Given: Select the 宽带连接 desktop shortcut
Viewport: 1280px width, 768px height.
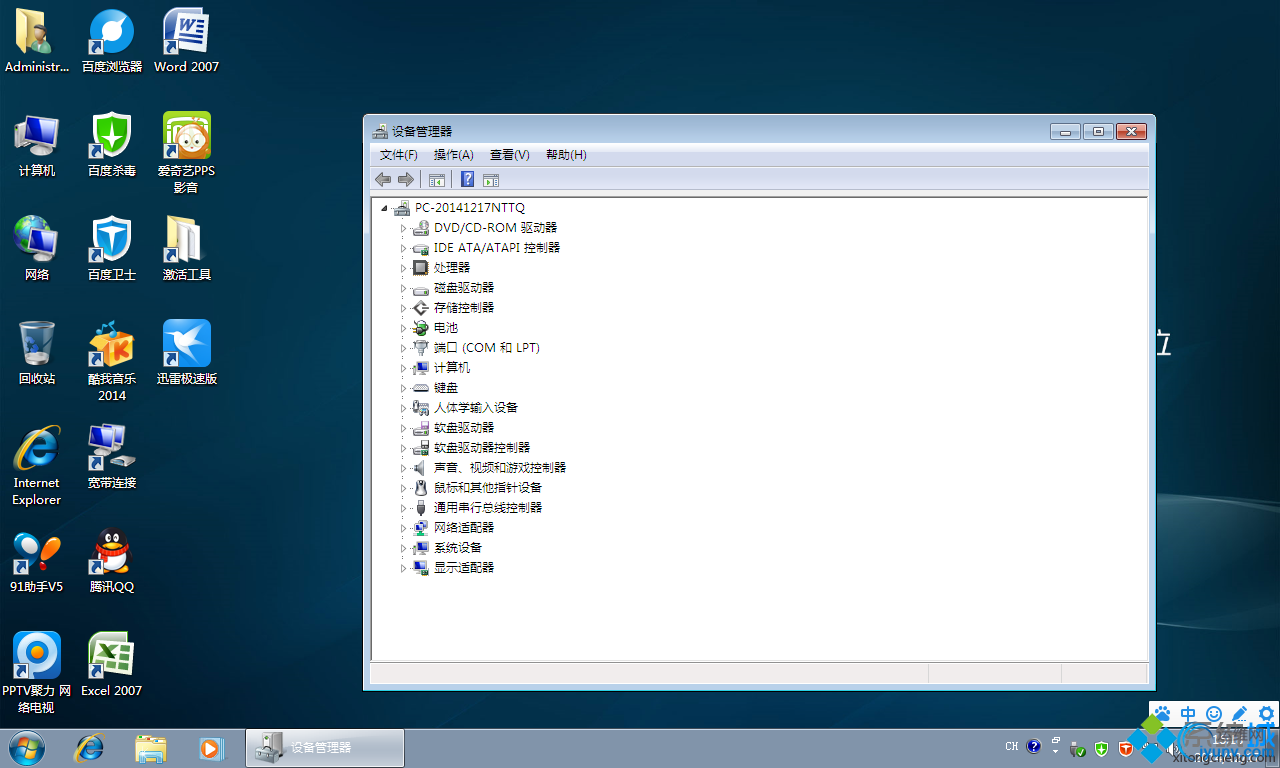Looking at the screenshot, I should pyautogui.click(x=112, y=458).
